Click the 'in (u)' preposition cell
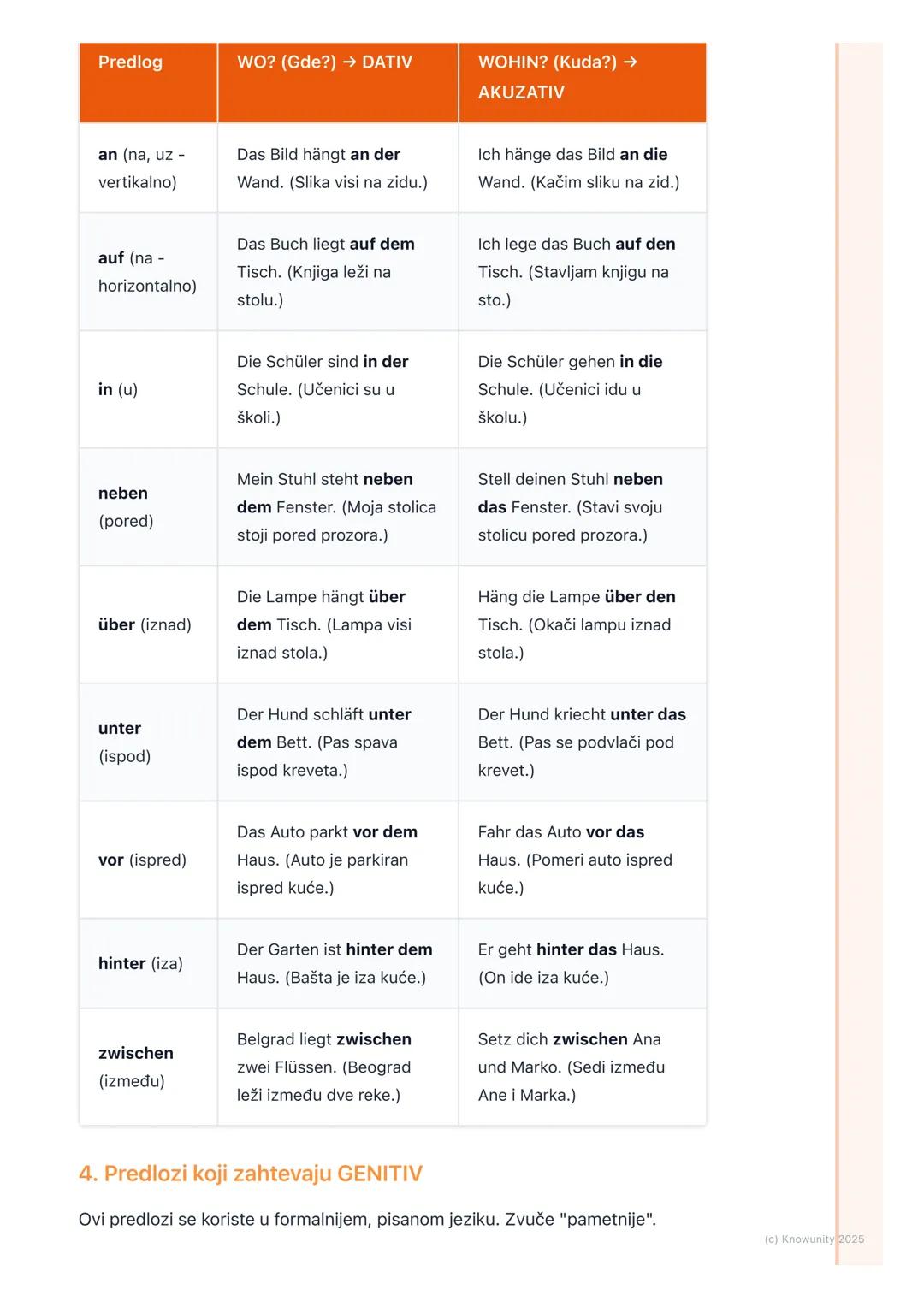Viewport: 924px width, 1307px height. [118, 390]
